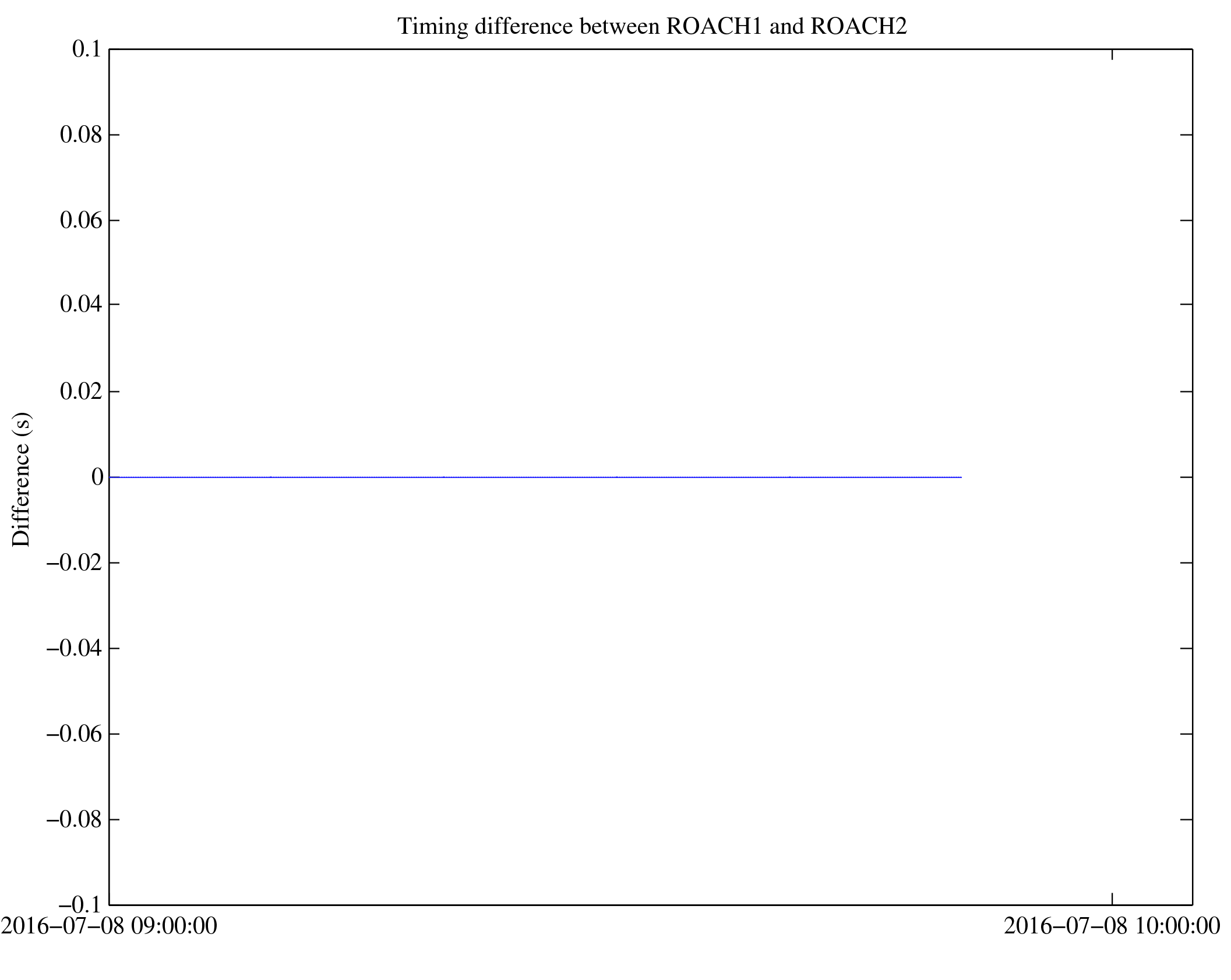Click the 'Difference (s)' y-axis label
The height and width of the screenshot is (980, 1231).
pos(22,479)
